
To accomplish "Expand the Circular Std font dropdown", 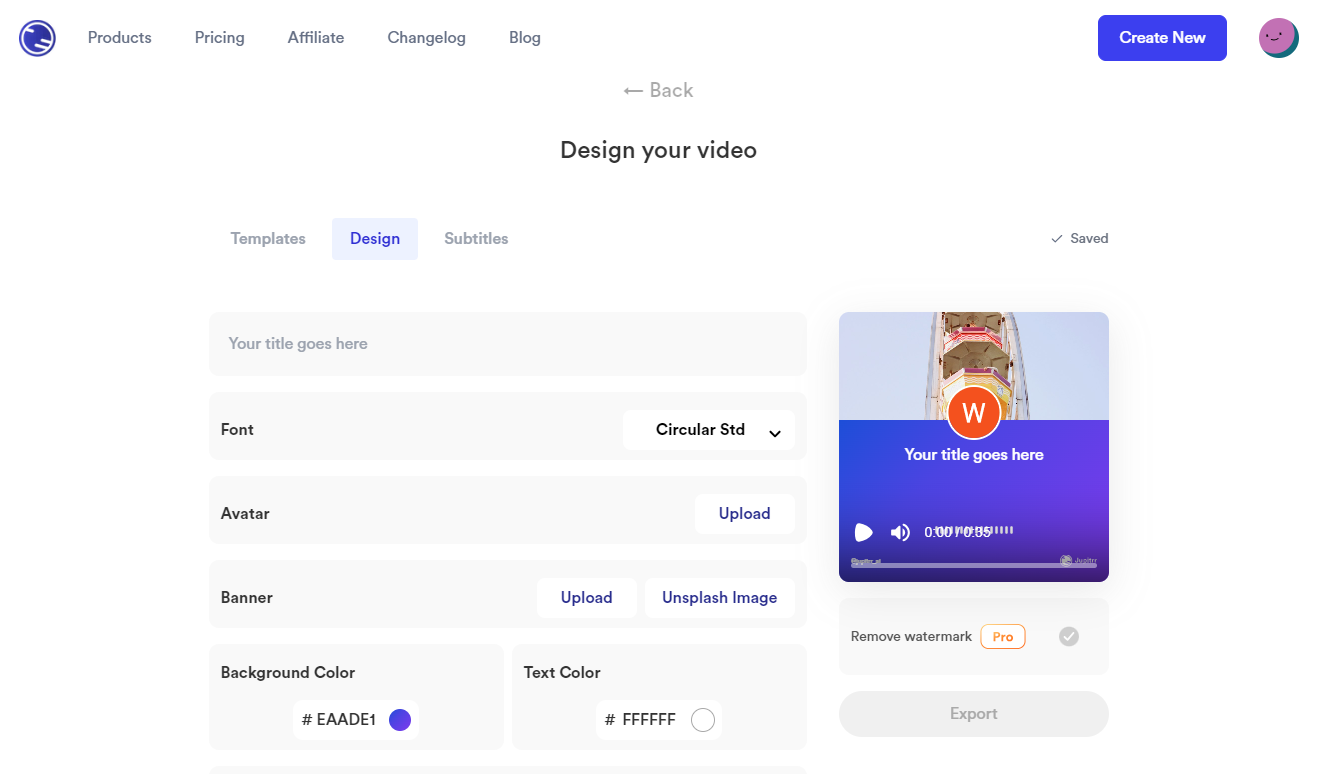I will 709,430.
